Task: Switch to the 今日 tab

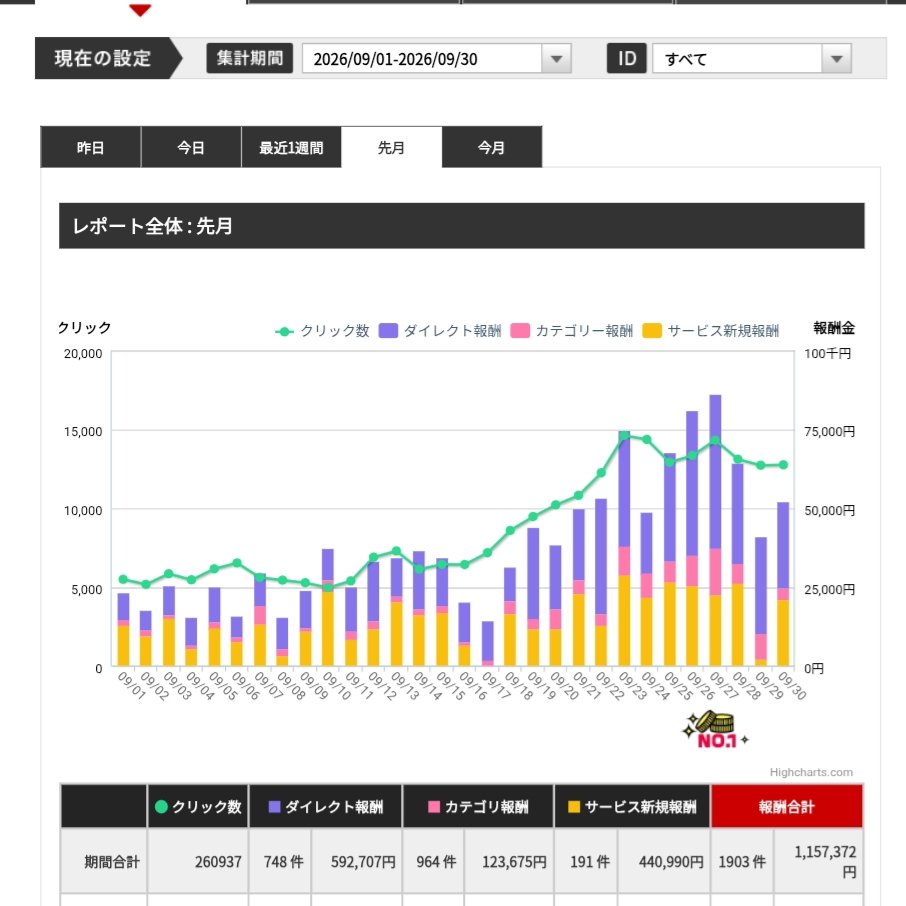Action: tap(191, 147)
